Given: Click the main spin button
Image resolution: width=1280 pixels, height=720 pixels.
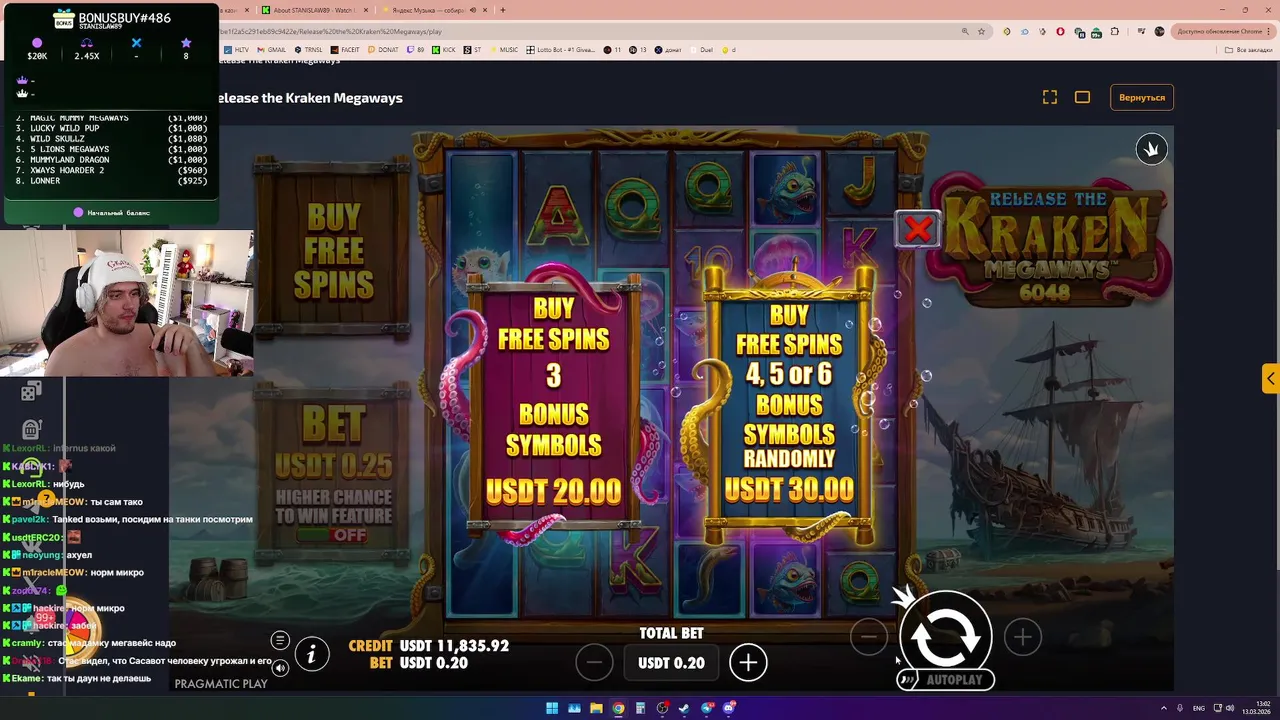Looking at the screenshot, I should (945, 637).
